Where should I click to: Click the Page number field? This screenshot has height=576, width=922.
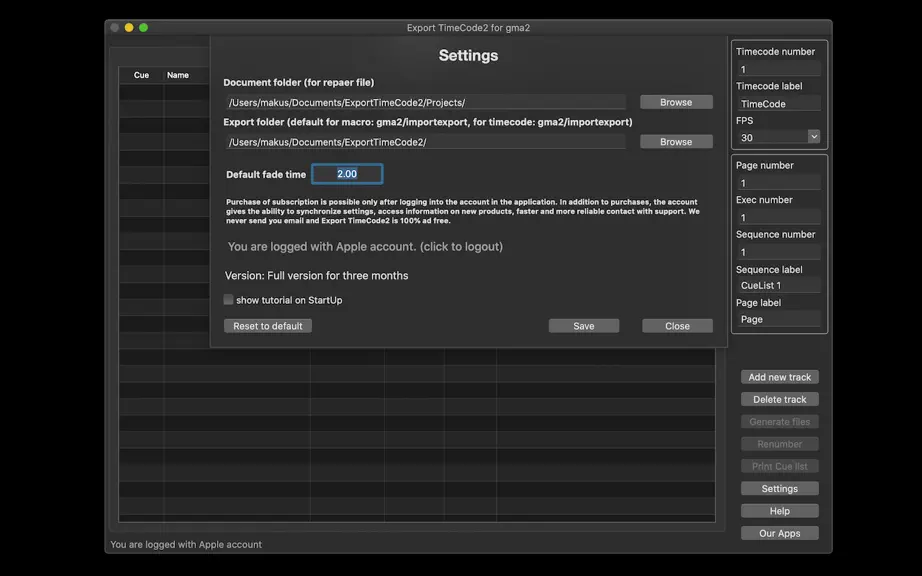pos(779,183)
